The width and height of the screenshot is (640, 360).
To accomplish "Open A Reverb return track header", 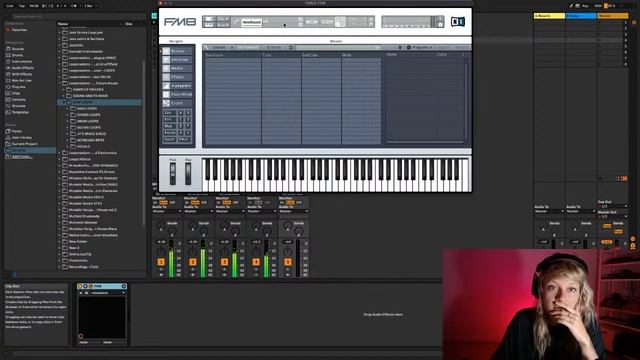I will (x=549, y=16).
